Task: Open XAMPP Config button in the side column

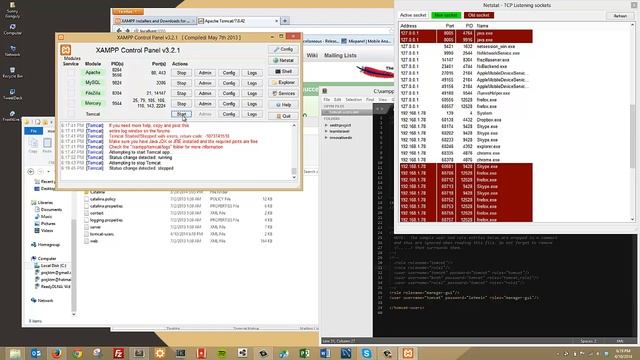Action: [x=283, y=49]
